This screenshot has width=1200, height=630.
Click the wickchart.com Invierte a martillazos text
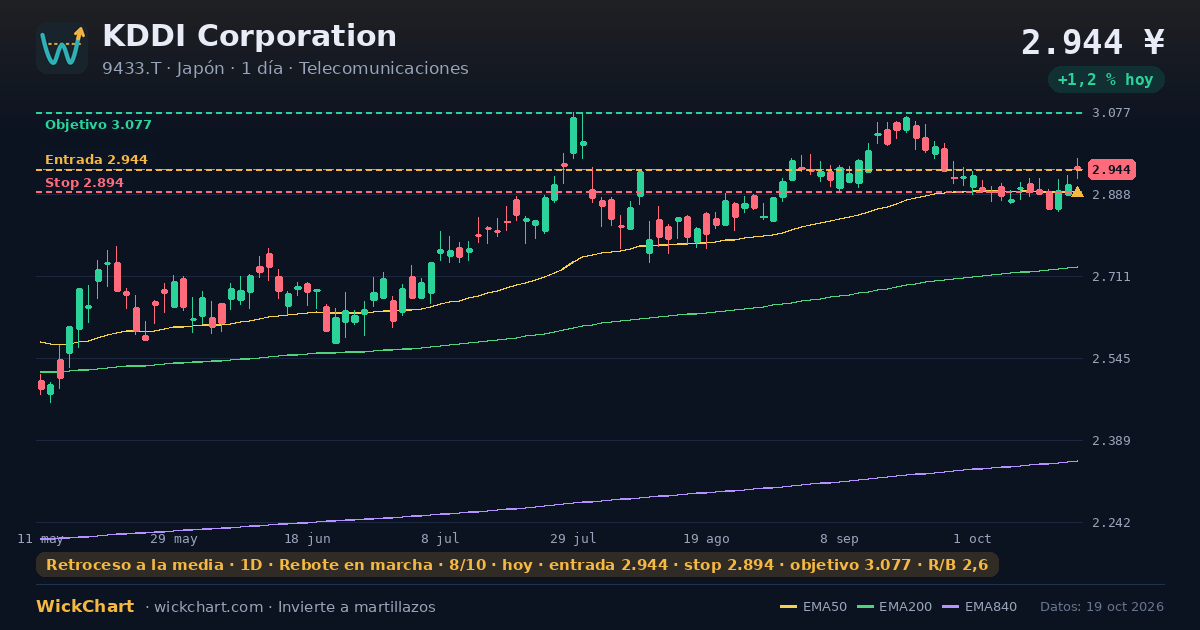290,607
